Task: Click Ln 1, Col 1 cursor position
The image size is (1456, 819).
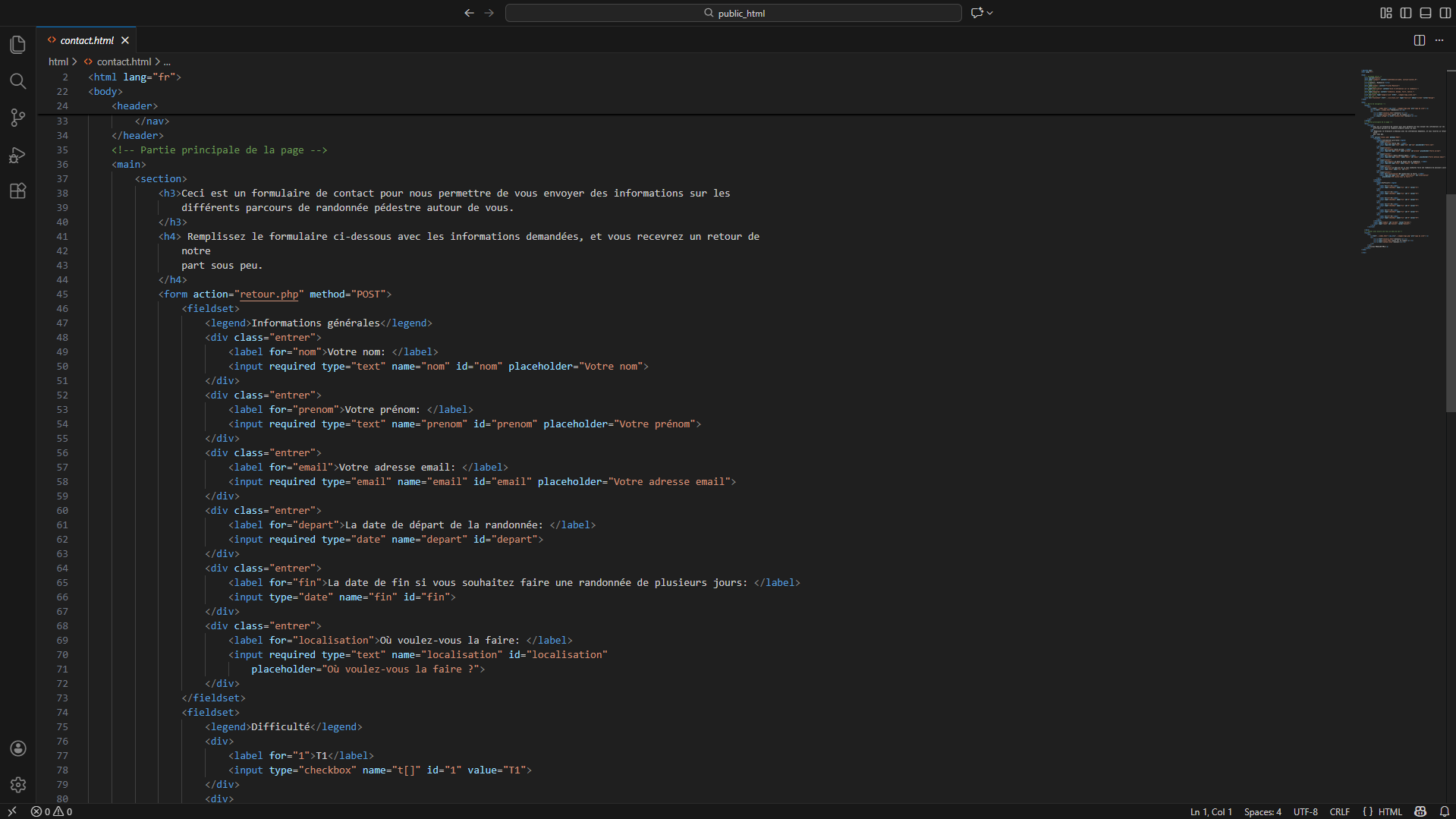Action: pos(1211,811)
